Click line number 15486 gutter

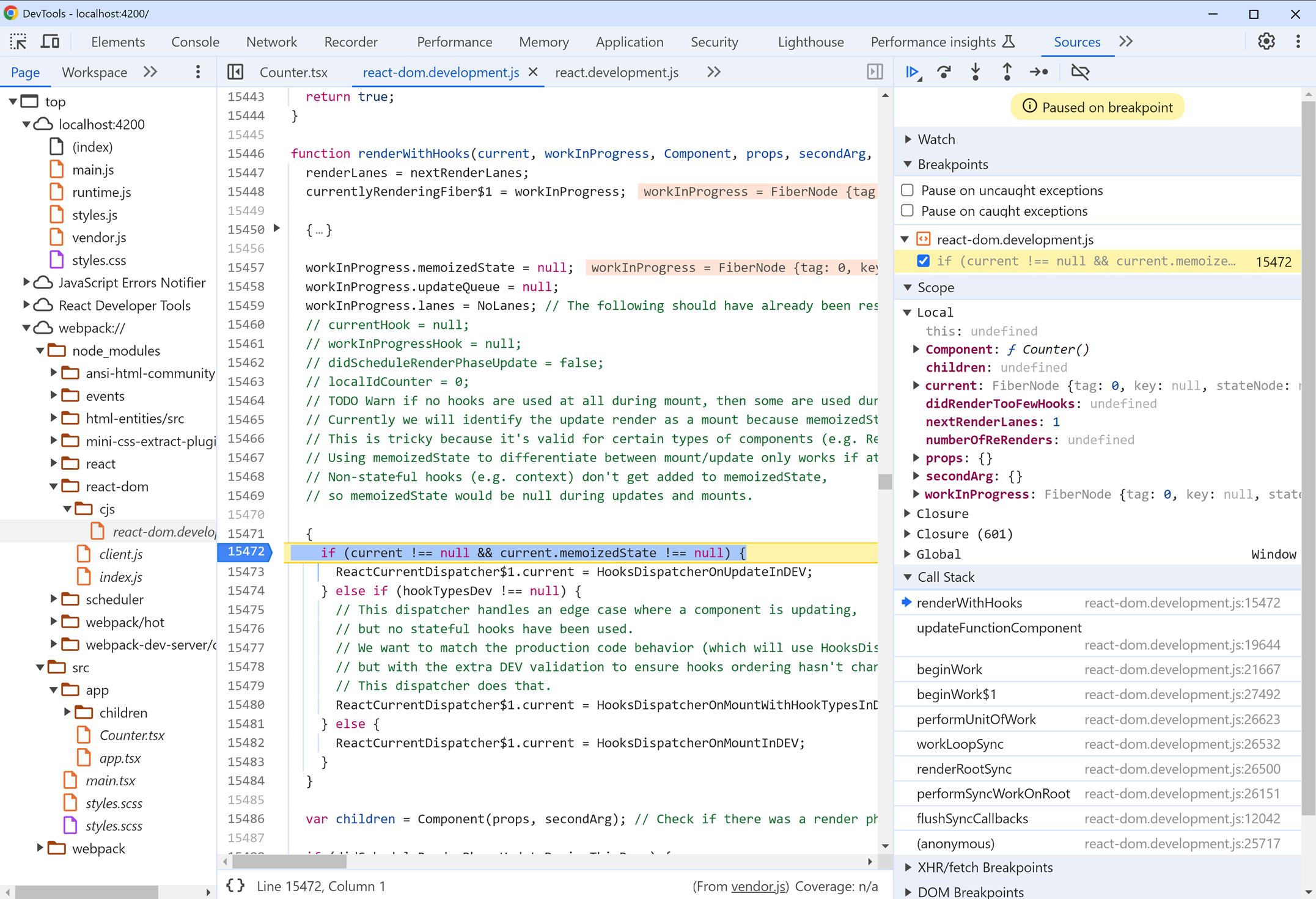click(246, 818)
